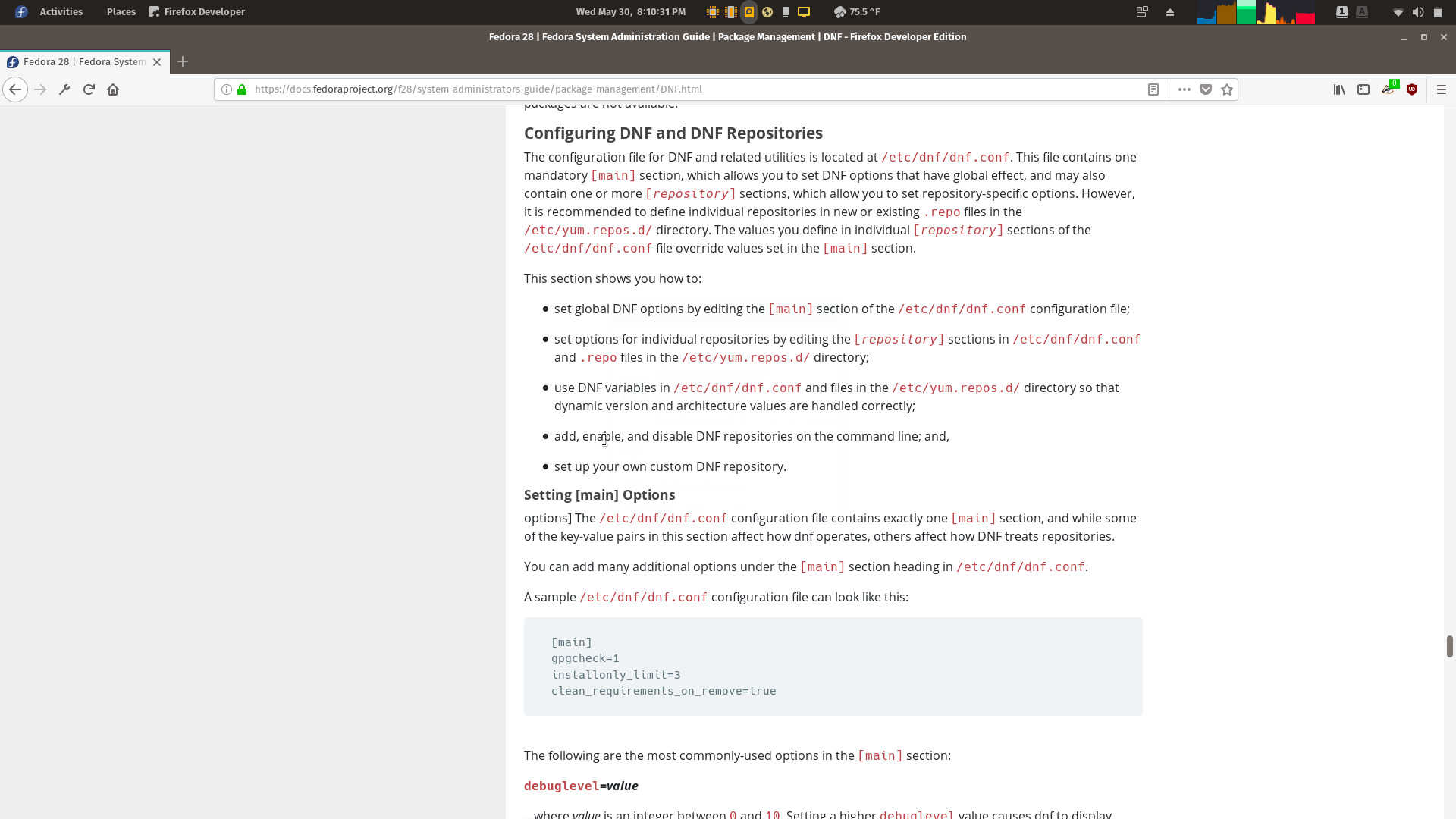Screen dimensions: 1456x819
Task: Click keyboard layout indicator showing 1
Action: coord(1341,12)
